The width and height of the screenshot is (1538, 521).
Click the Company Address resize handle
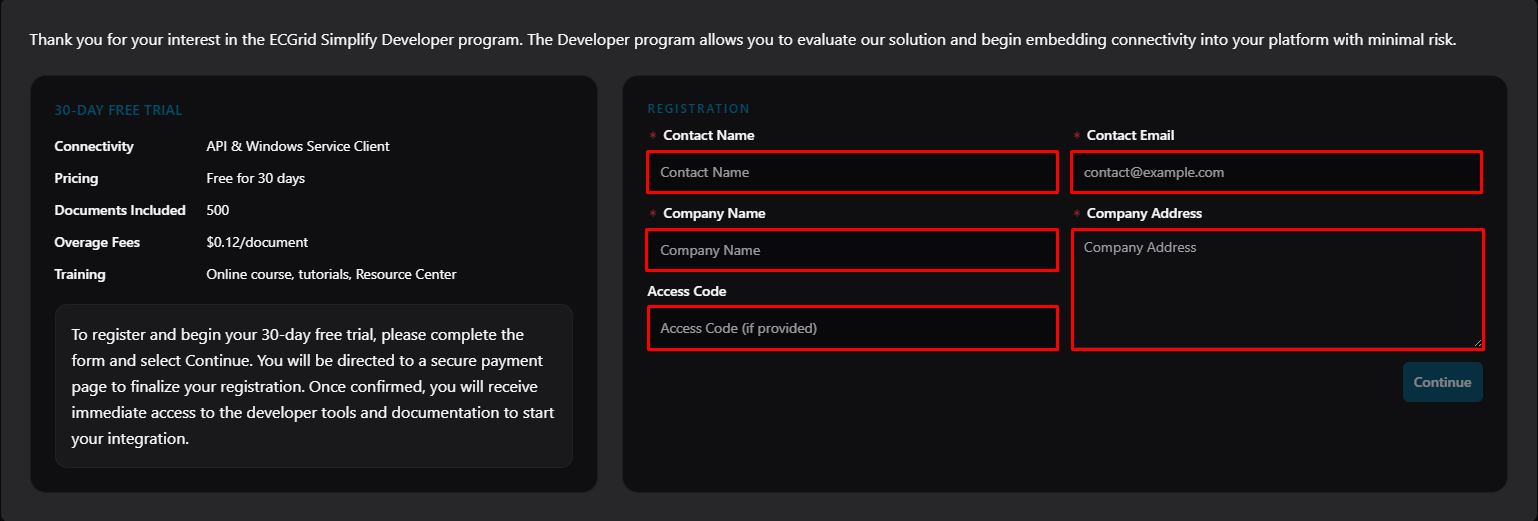(x=1477, y=343)
